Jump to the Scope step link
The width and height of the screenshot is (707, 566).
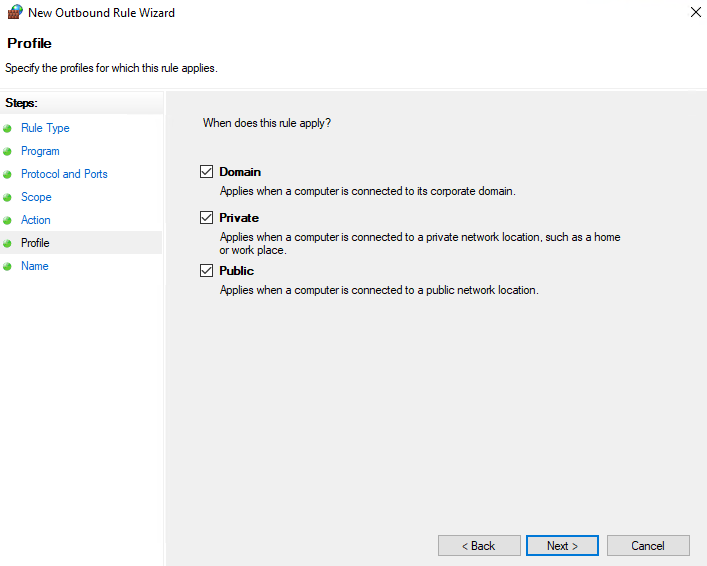click(x=36, y=197)
